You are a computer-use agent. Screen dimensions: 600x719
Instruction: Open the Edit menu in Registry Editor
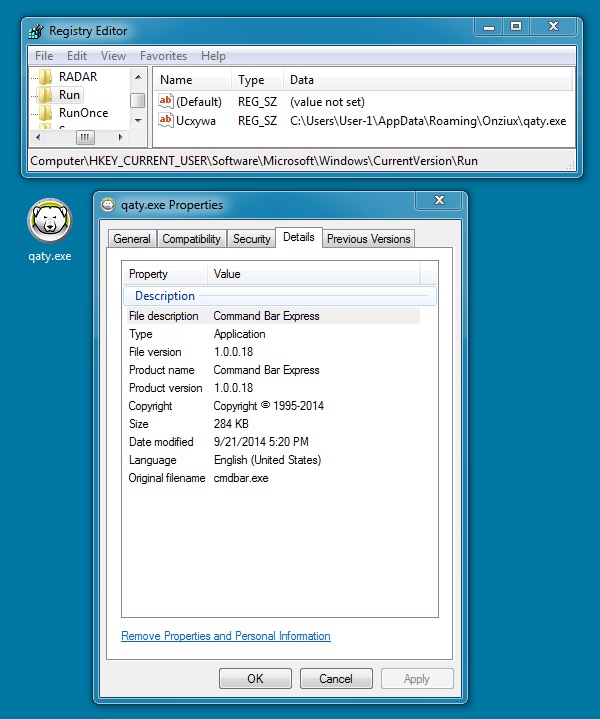click(77, 56)
